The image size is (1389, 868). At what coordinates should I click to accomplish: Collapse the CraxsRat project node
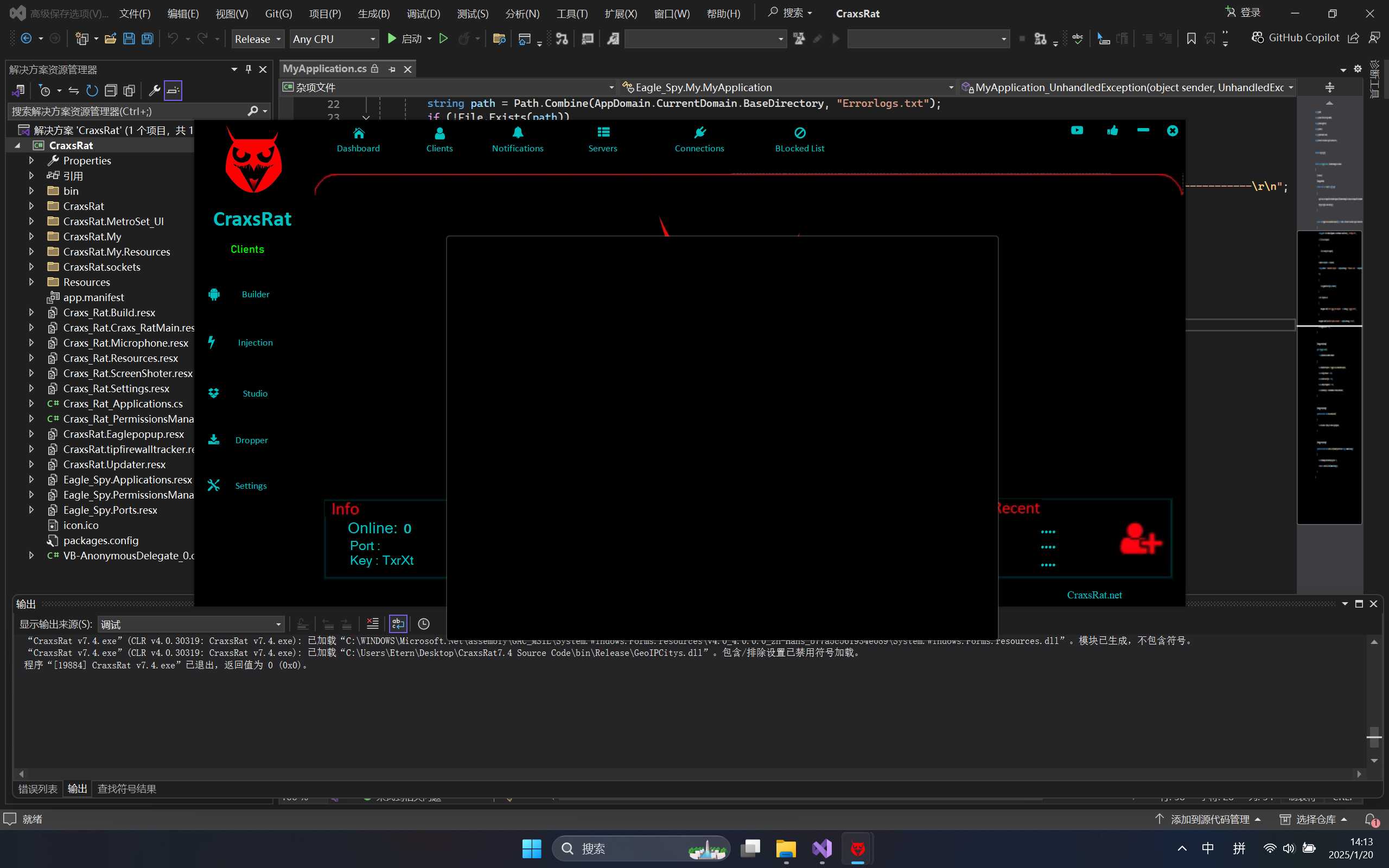coord(18,145)
